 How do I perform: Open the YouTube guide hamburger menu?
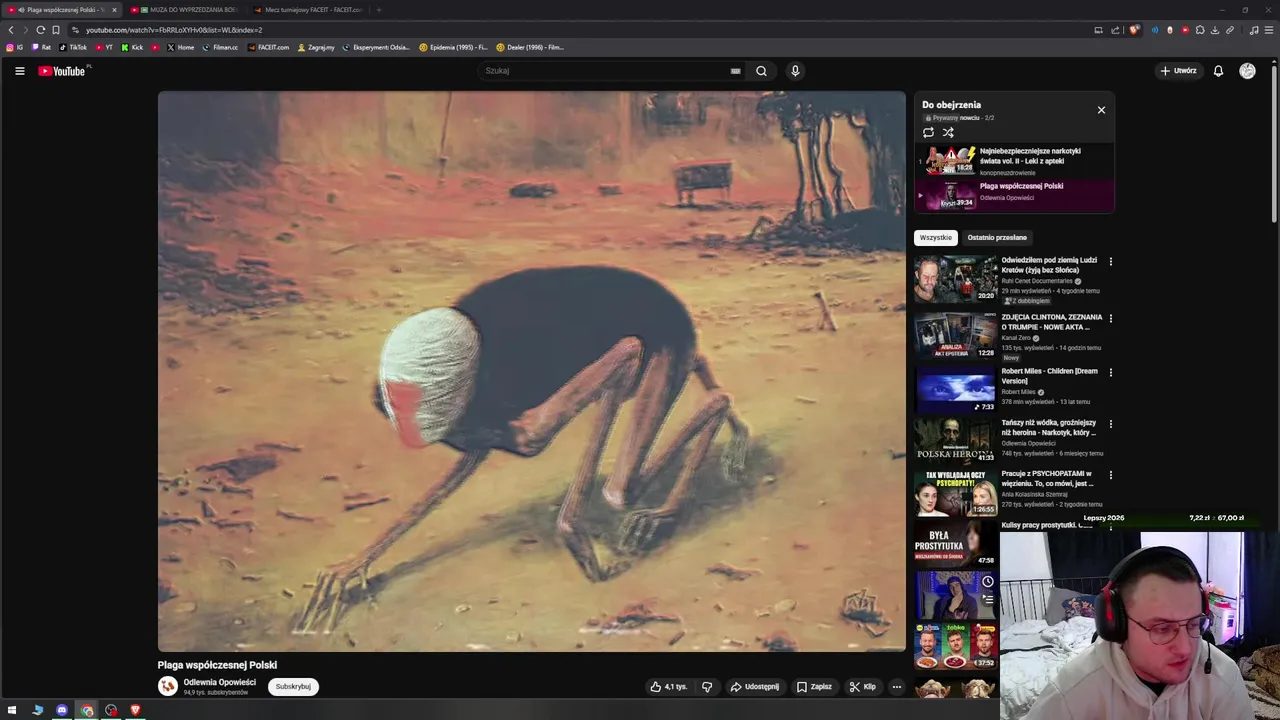[x=19, y=71]
